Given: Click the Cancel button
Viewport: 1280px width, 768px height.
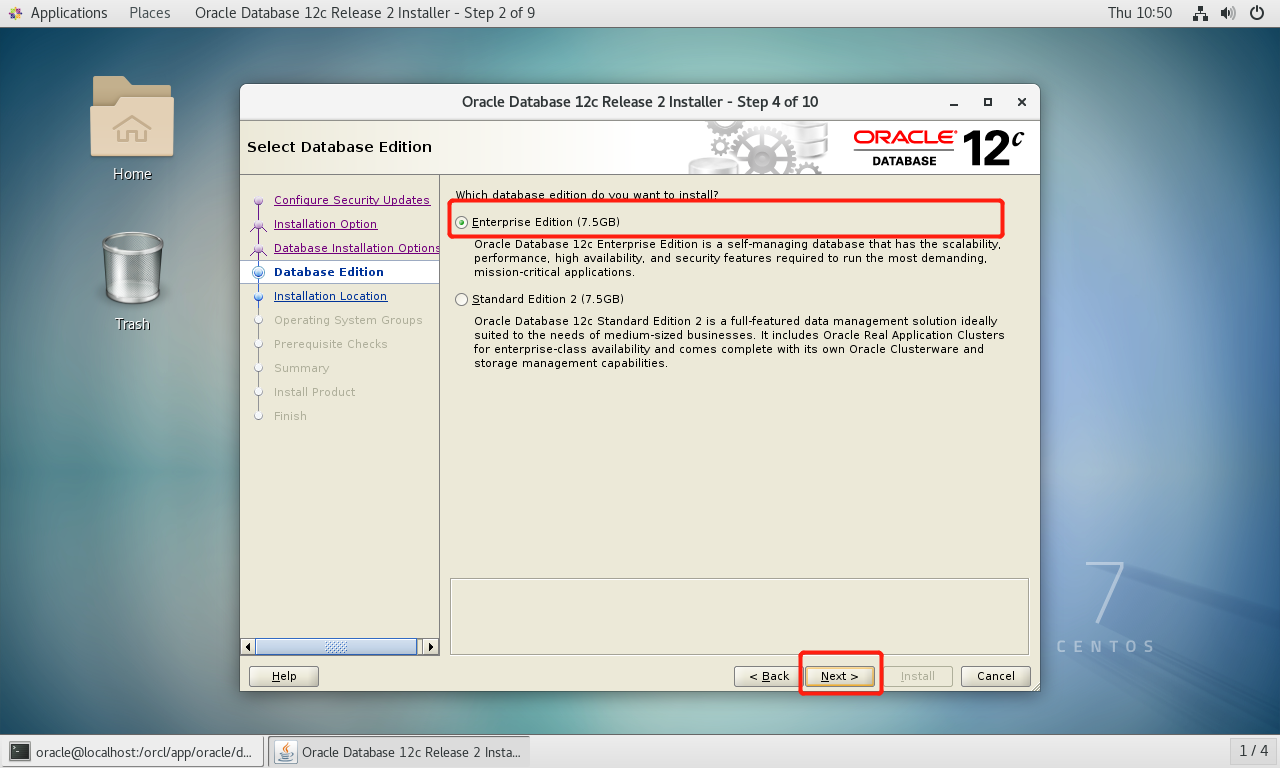Looking at the screenshot, I should [x=996, y=676].
